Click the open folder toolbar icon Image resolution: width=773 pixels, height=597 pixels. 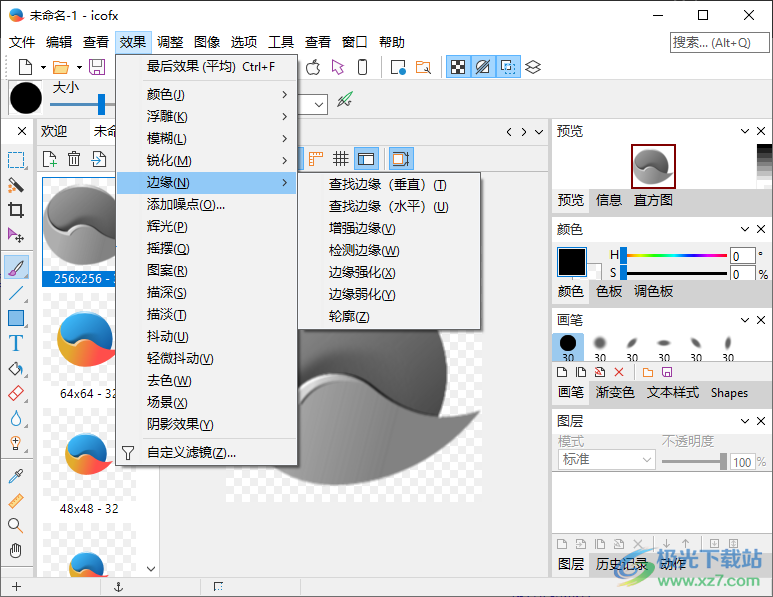tap(61, 67)
